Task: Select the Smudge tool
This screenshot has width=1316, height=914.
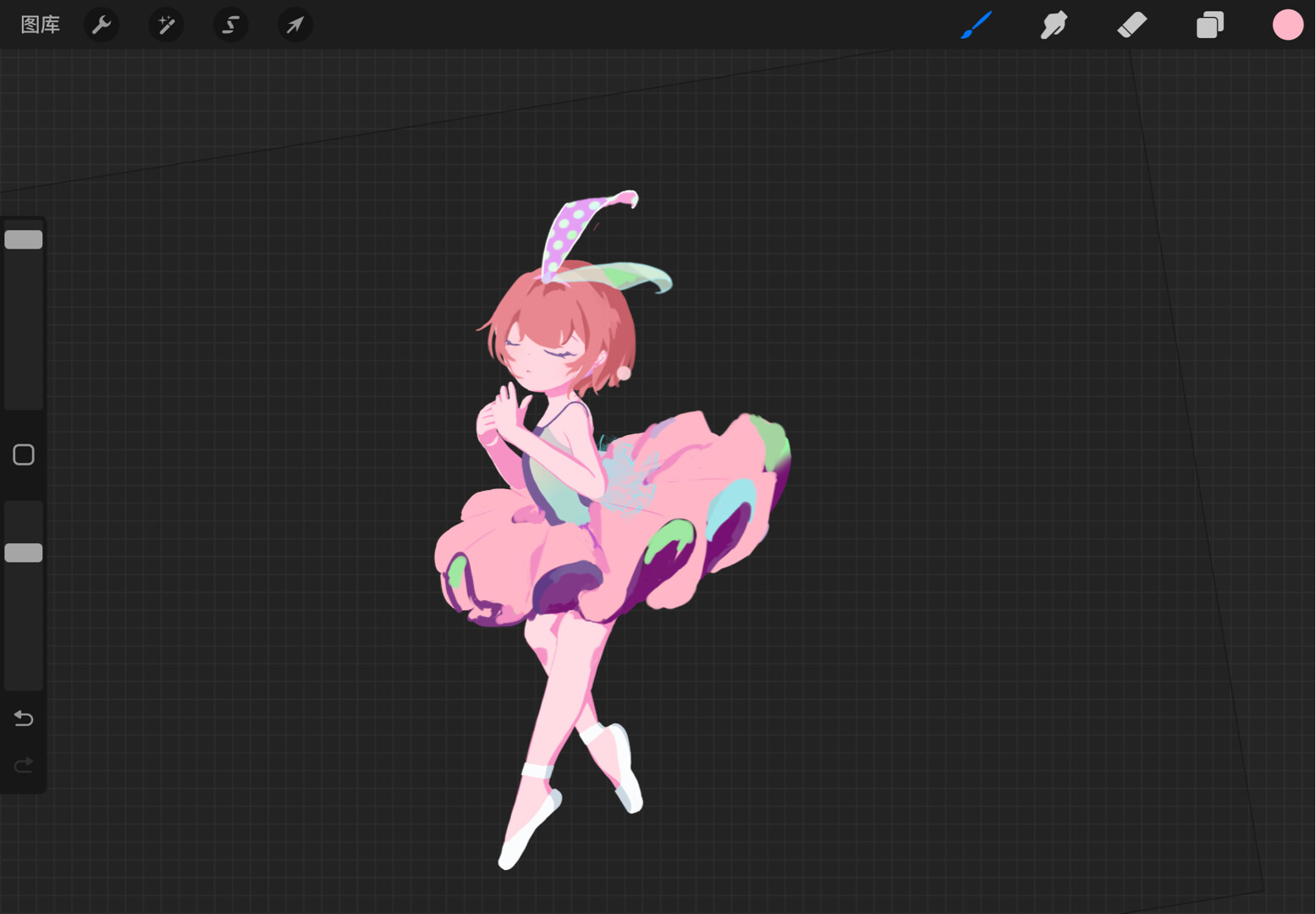Action: pyautogui.click(x=1054, y=25)
